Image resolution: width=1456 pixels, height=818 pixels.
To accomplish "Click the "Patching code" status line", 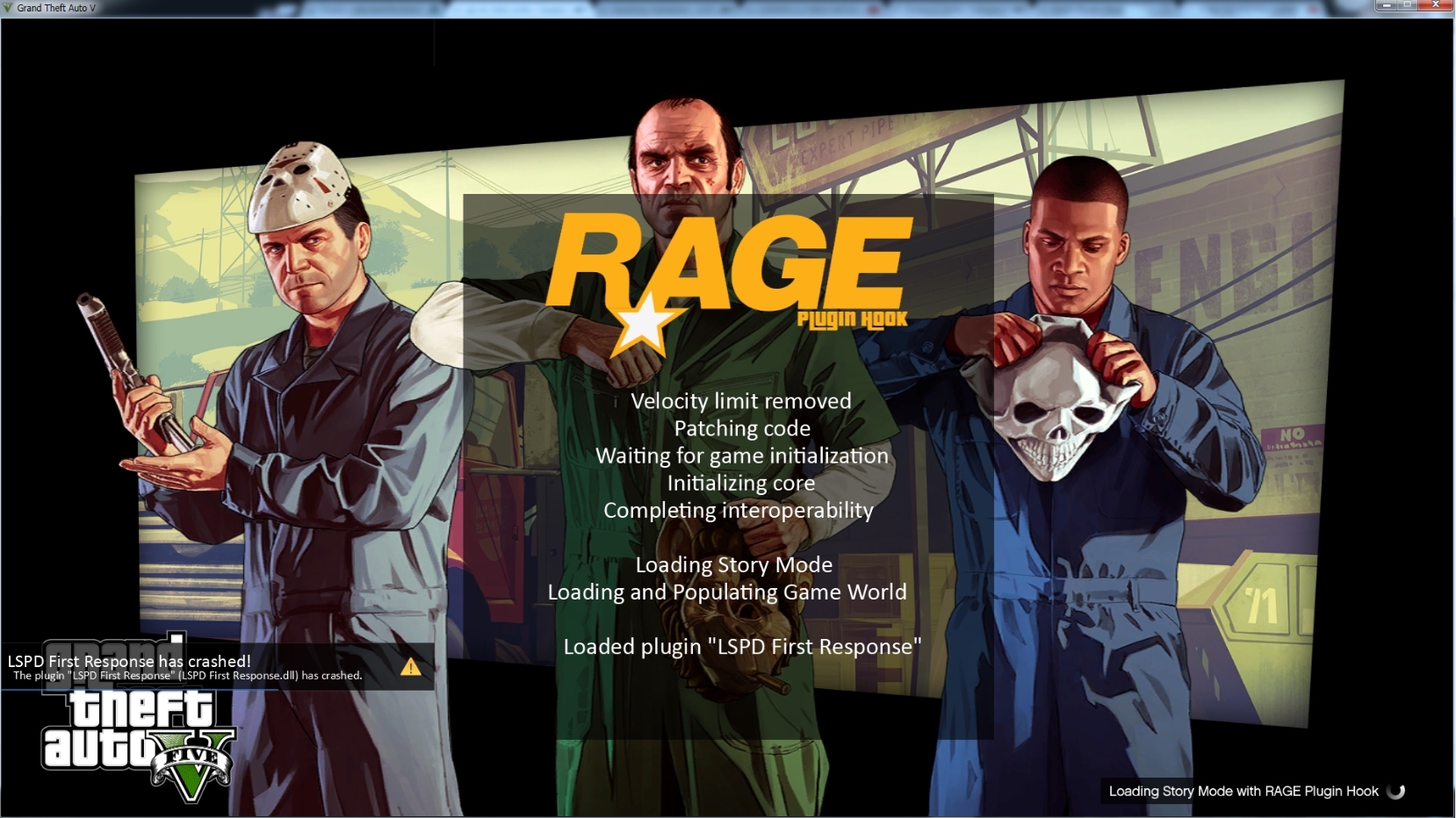I will [x=742, y=428].
